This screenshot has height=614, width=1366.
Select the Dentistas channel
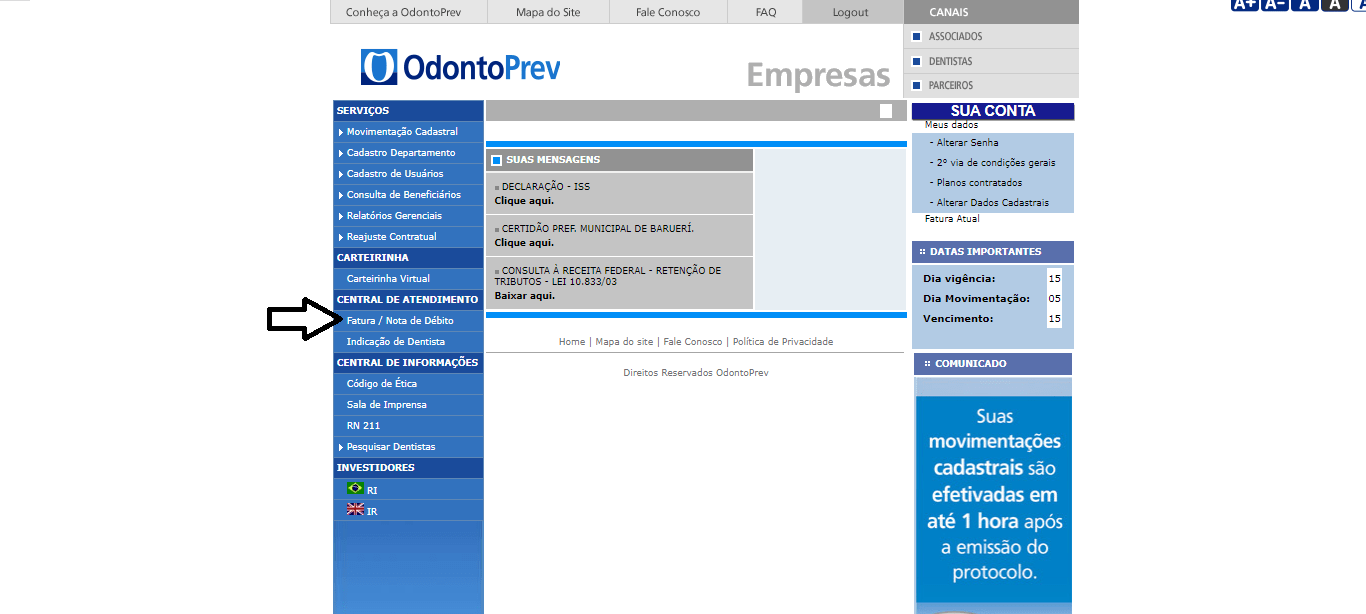coord(950,61)
